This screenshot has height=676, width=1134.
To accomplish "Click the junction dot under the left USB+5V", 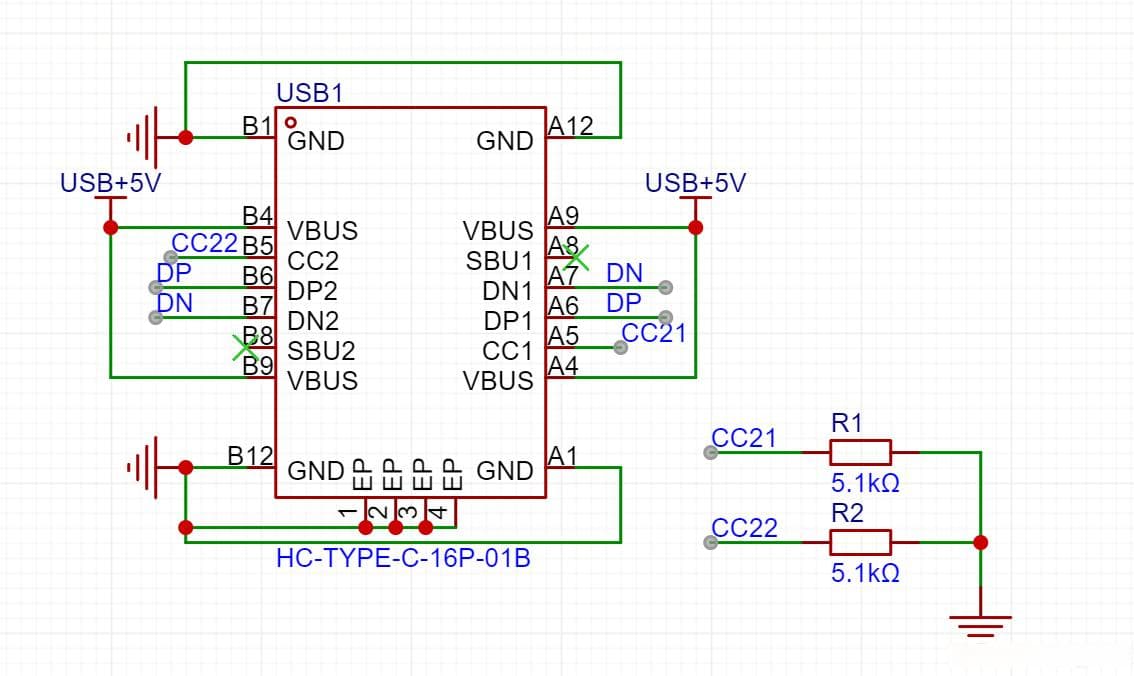I will [111, 228].
